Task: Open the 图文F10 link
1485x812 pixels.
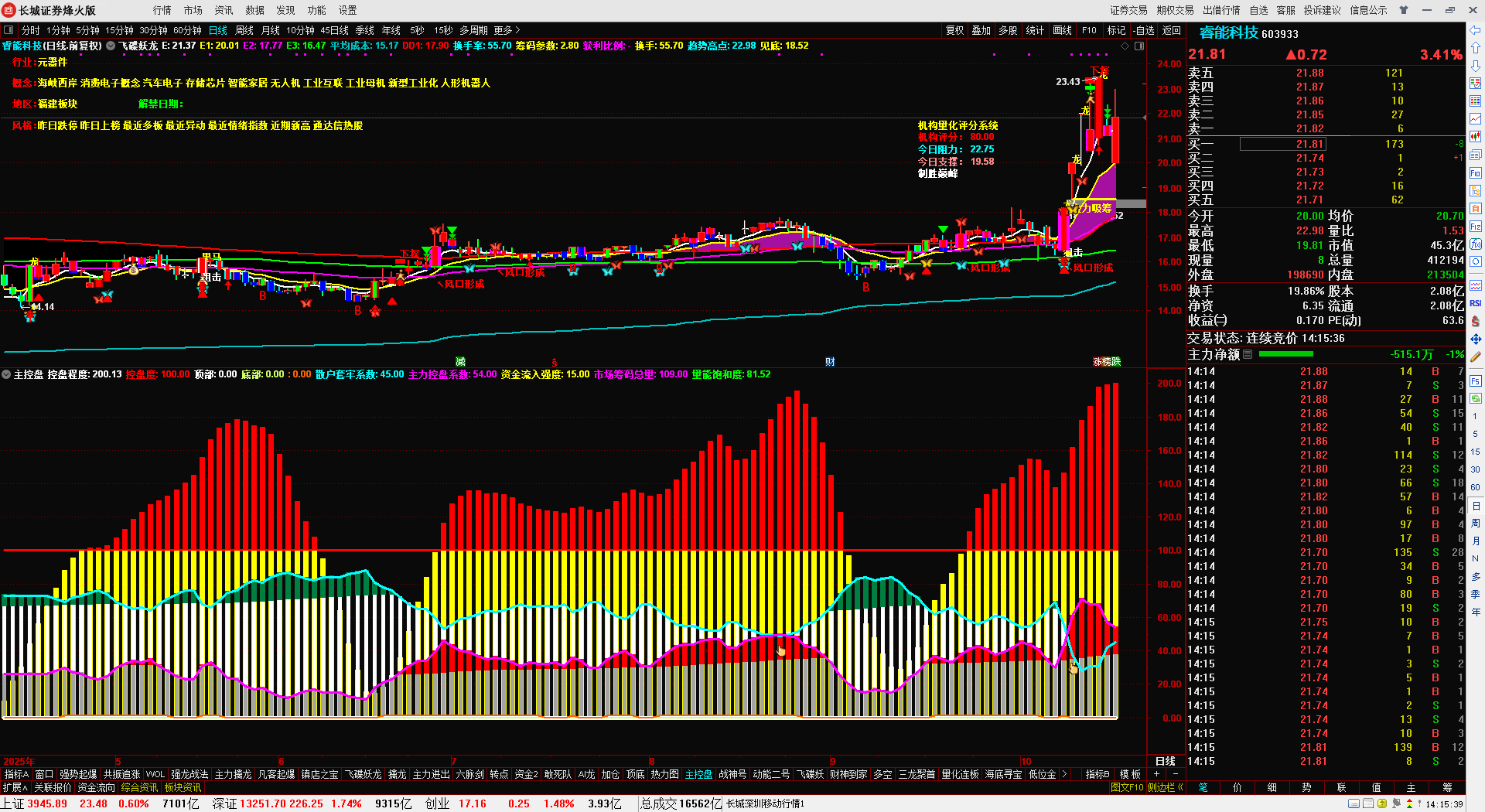Action: pyautogui.click(x=1127, y=787)
